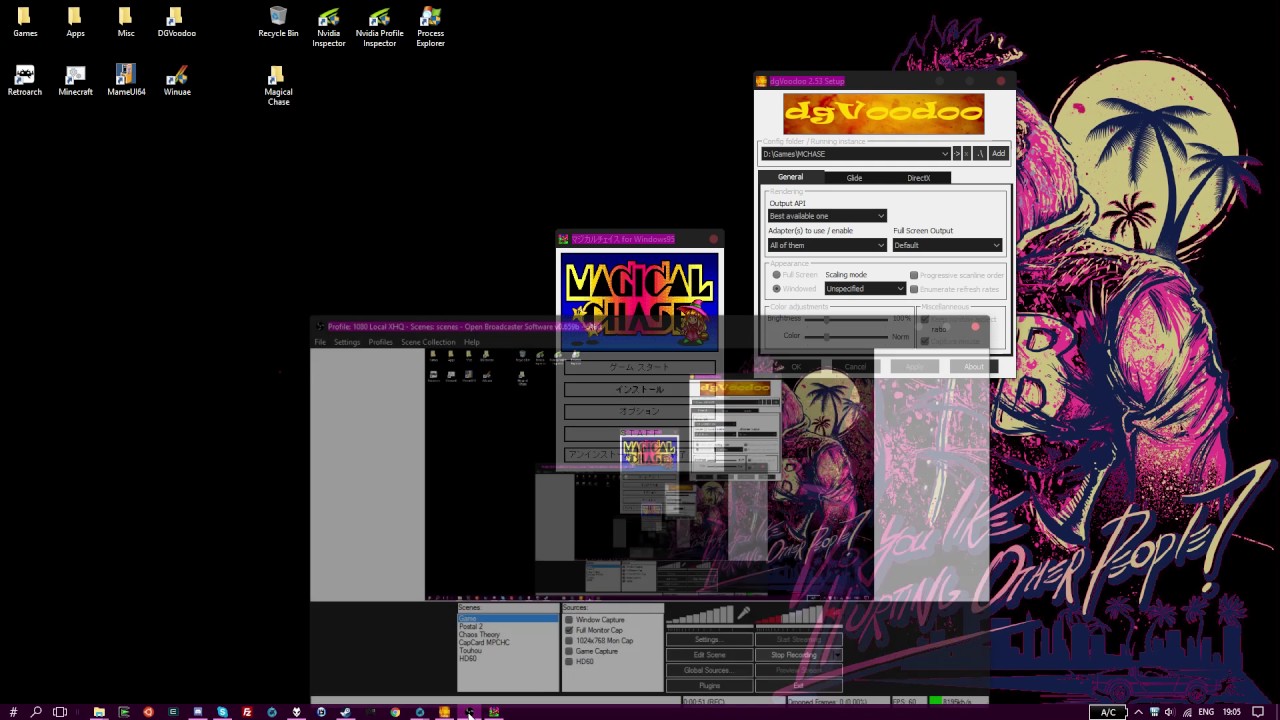
Task: Click the Recycle Bin icon
Action: point(278,22)
